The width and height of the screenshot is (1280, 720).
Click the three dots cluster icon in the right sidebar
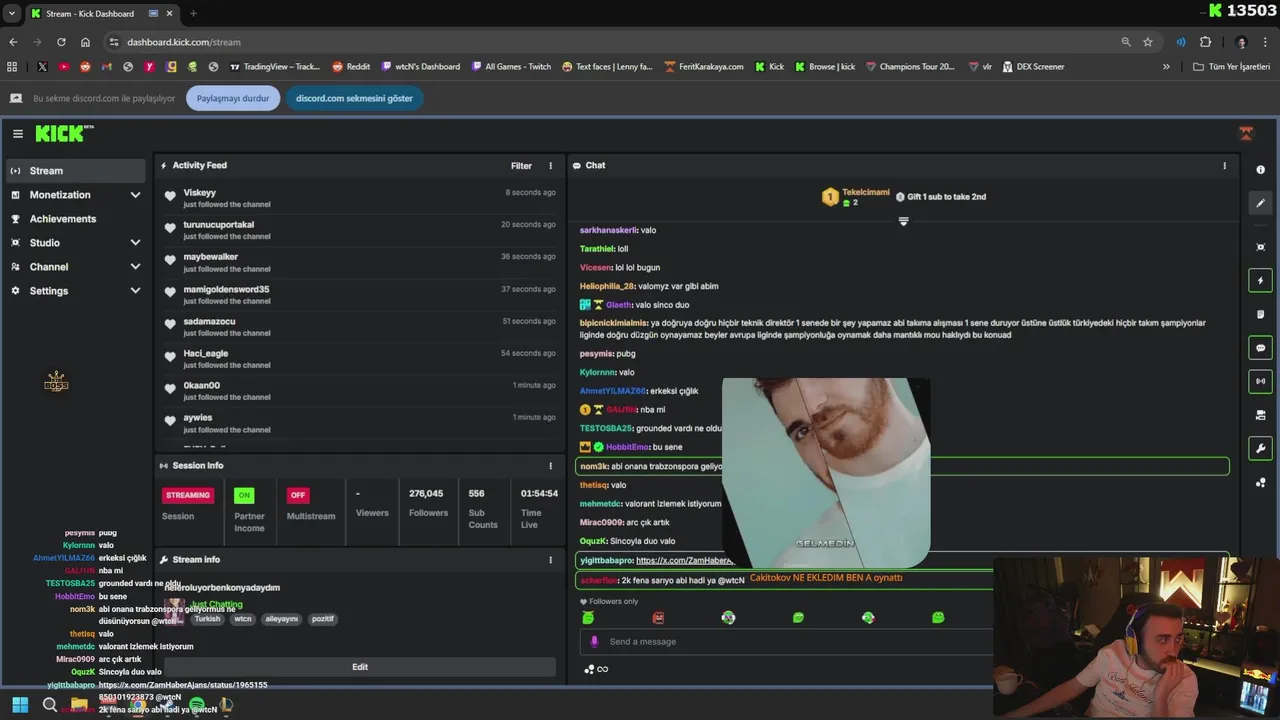[x=1260, y=483]
